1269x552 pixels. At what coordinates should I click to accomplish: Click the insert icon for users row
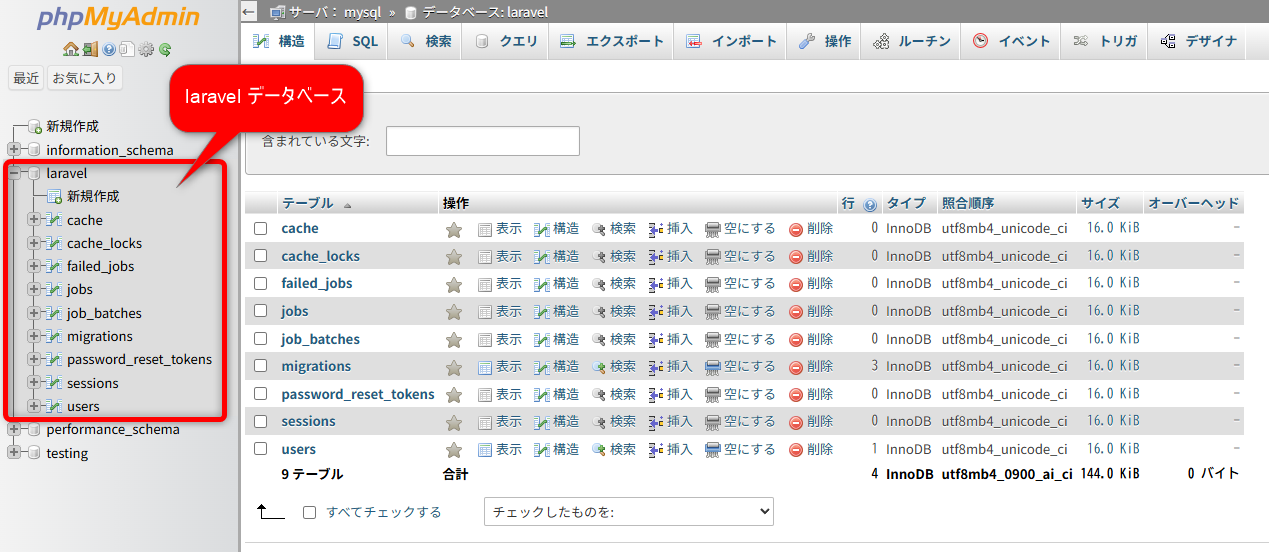tap(657, 450)
